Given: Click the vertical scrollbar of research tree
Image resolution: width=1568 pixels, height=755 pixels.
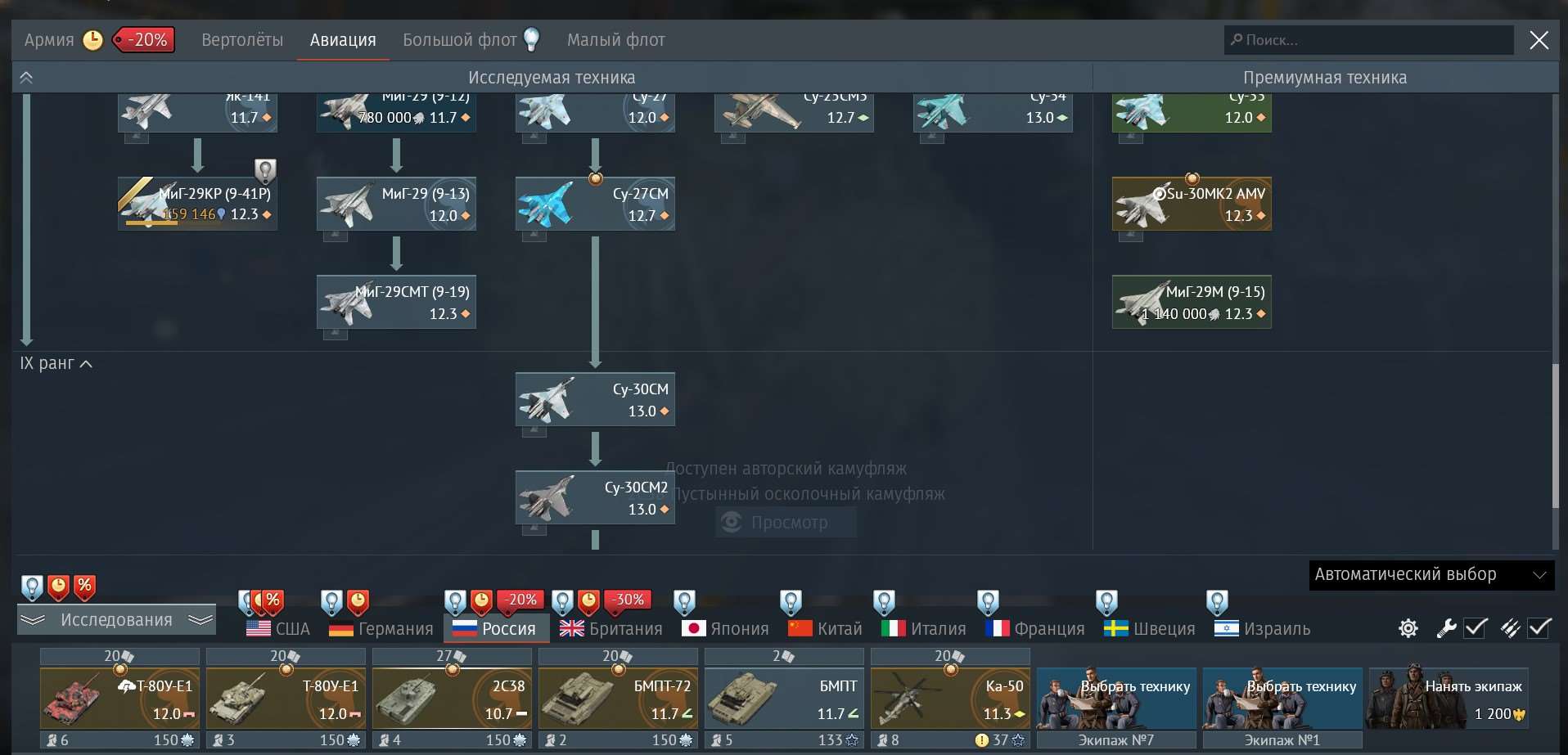Looking at the screenshot, I should 1555,436.
